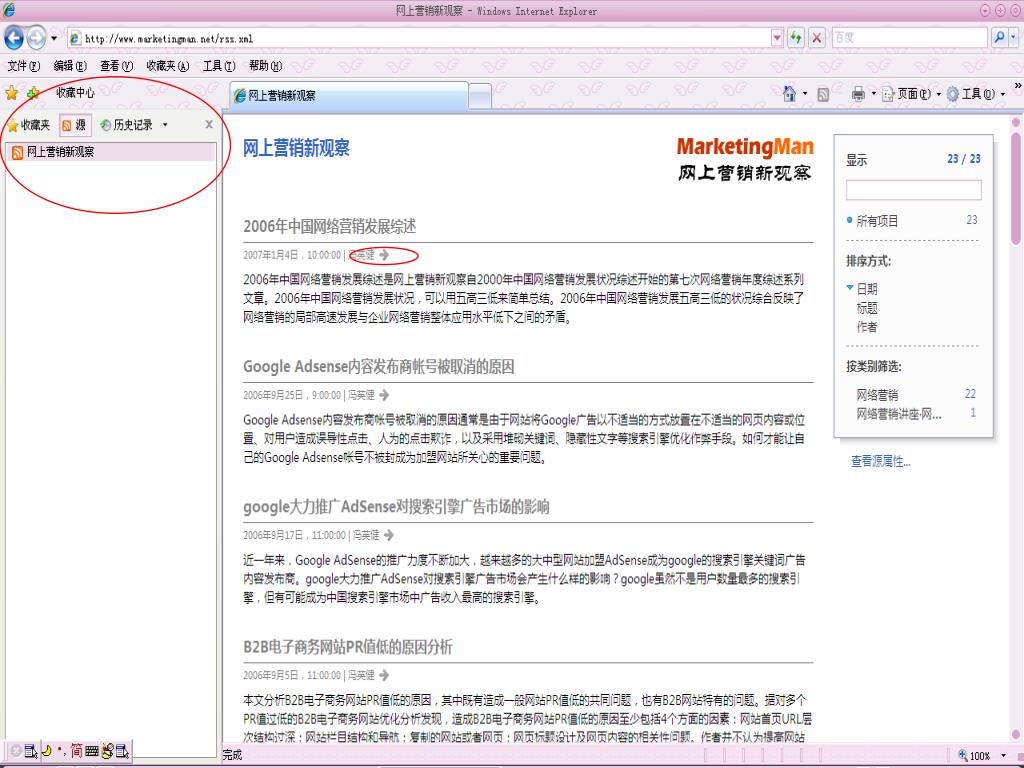Open 查看源属性... feed properties link
1024x768 pixels.
click(x=880, y=461)
